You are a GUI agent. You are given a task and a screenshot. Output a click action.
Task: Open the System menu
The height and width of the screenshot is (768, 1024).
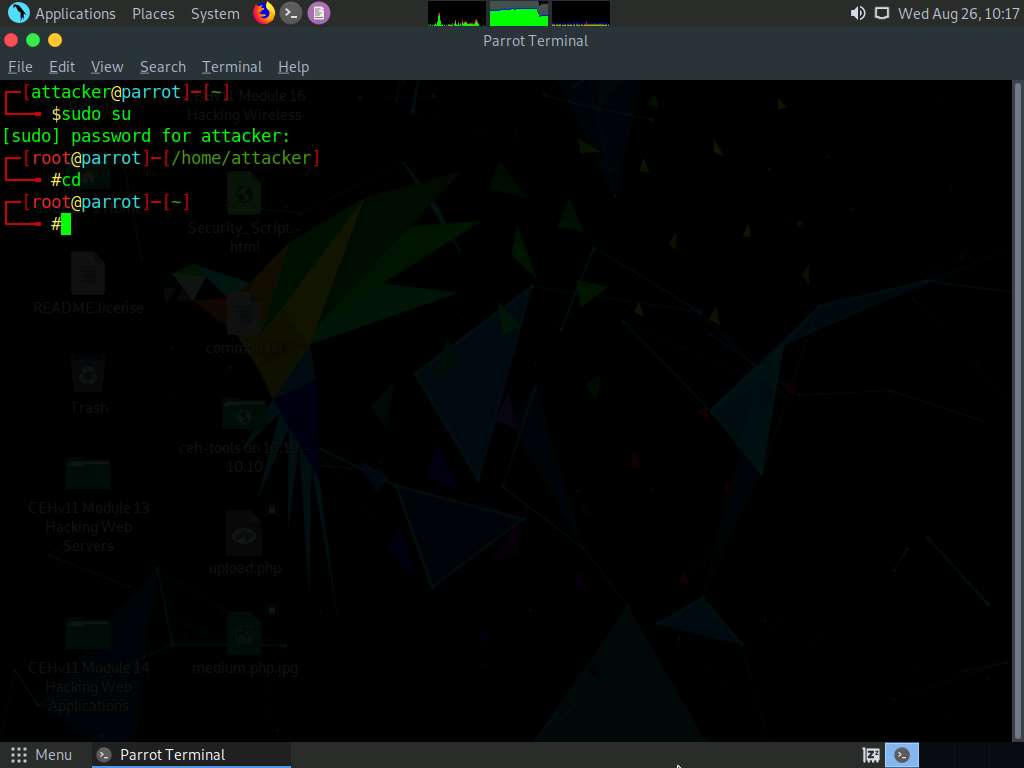tap(215, 13)
